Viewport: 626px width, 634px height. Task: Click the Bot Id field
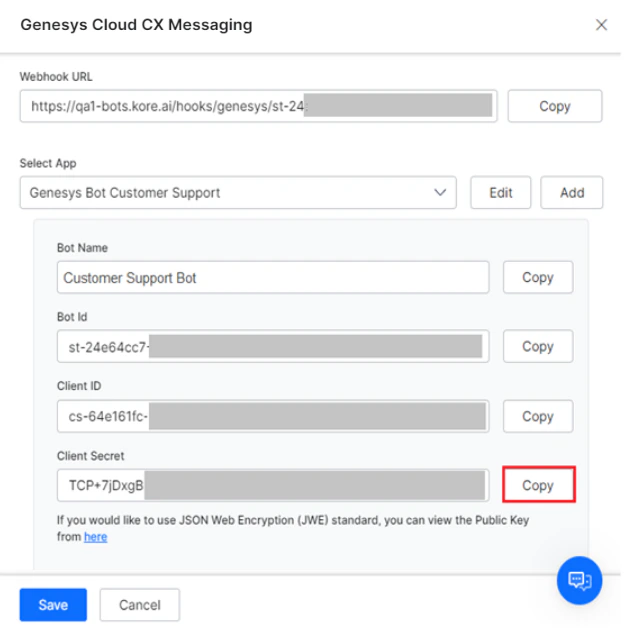tap(273, 346)
